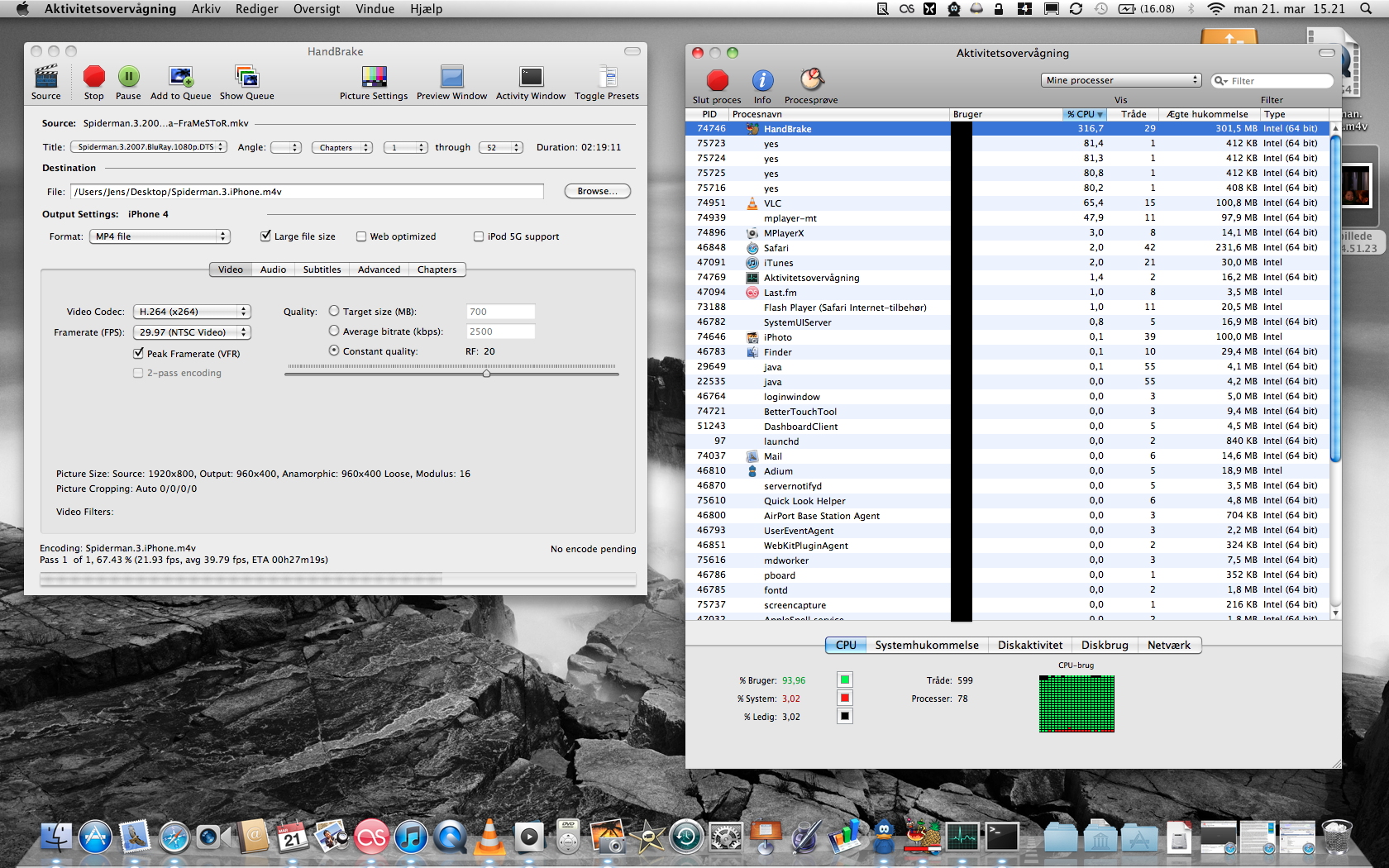The height and width of the screenshot is (868, 1389).
Task: Click Browse… button
Action: 597,191
